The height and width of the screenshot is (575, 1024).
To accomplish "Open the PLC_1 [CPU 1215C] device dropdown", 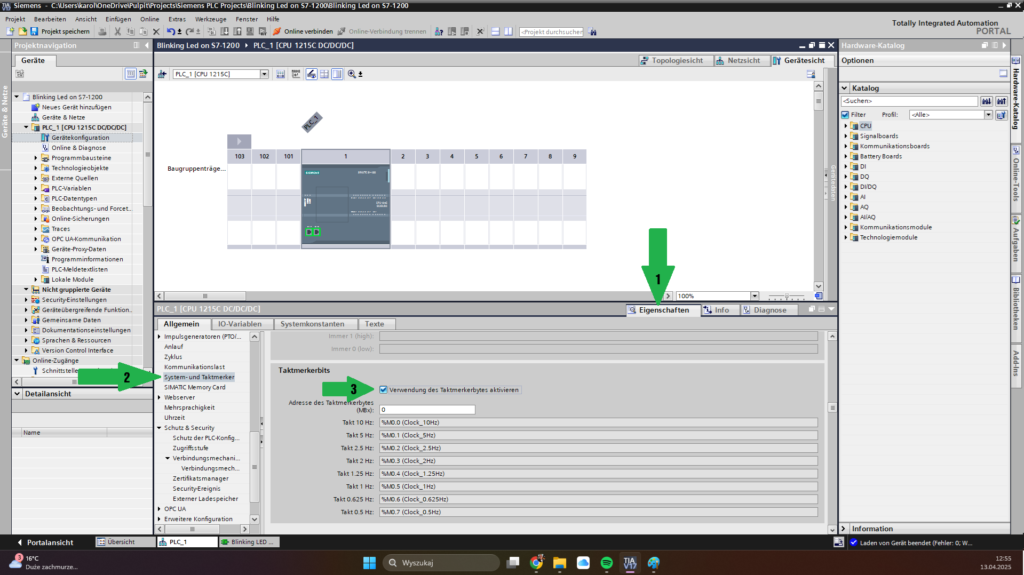I will pos(264,74).
